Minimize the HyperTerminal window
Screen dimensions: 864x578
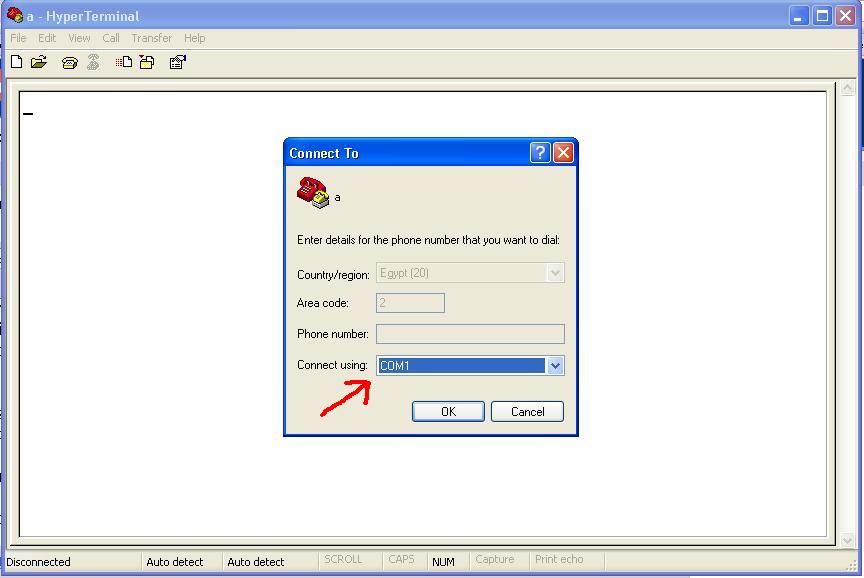click(798, 15)
